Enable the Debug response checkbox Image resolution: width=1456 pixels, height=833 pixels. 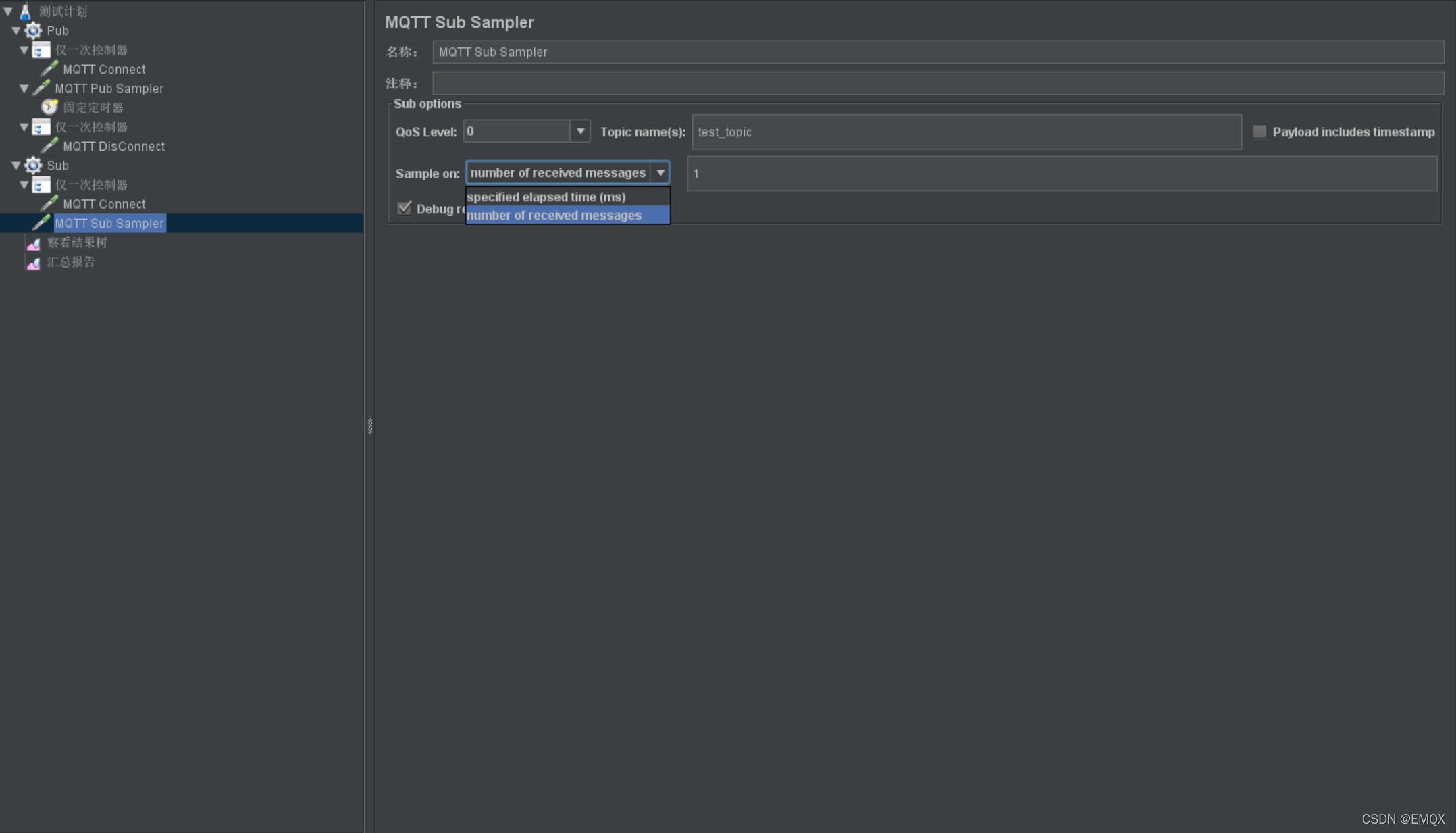pos(405,208)
